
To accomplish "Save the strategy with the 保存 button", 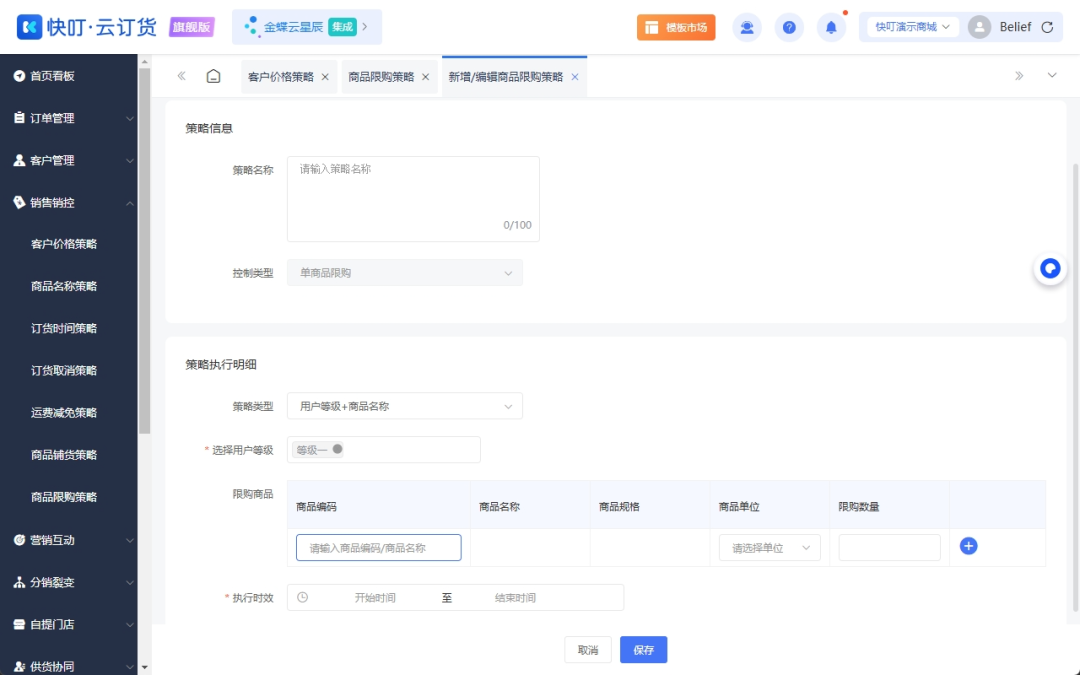I will pyautogui.click(x=643, y=649).
